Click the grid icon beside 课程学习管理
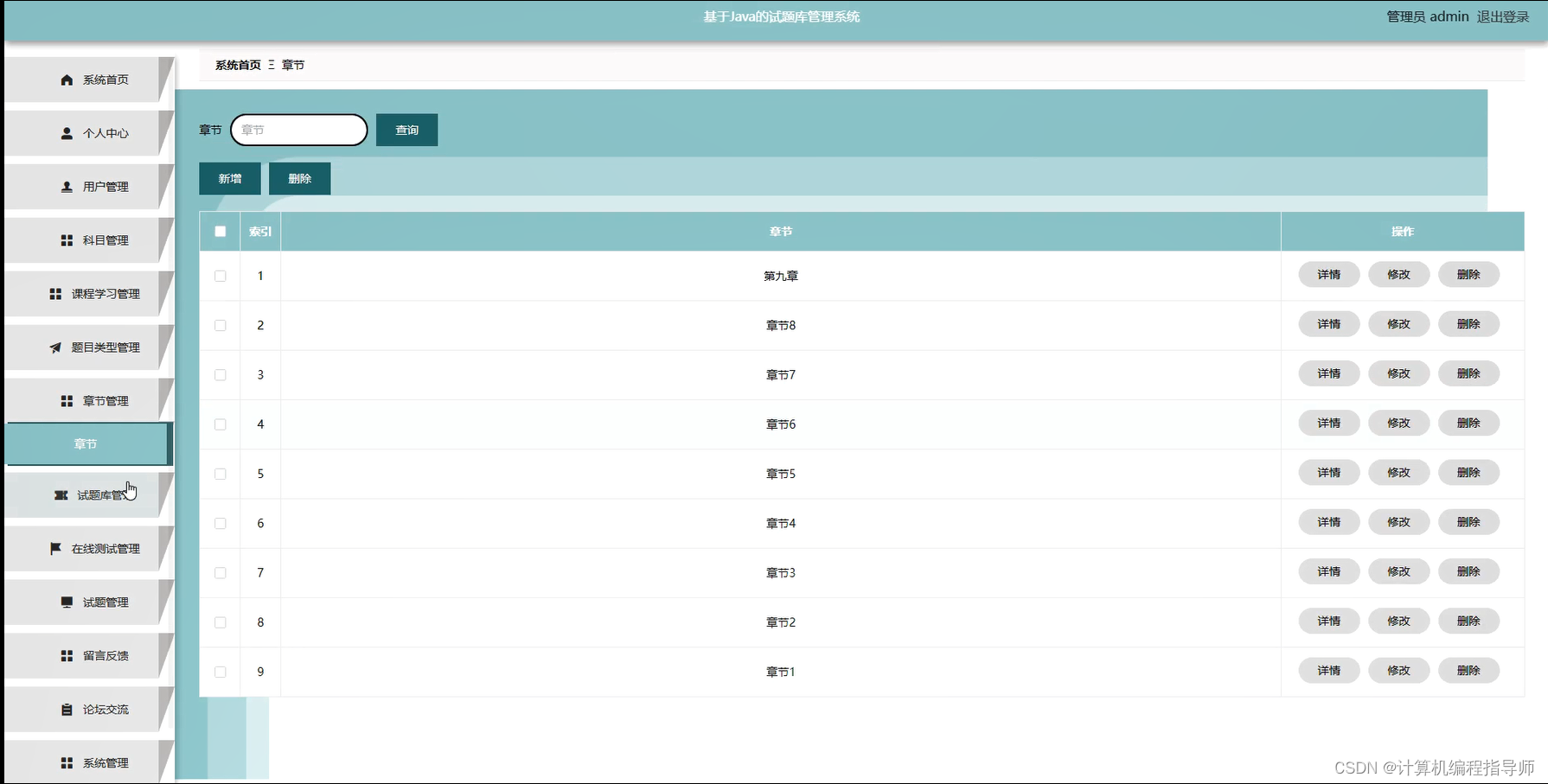The width and height of the screenshot is (1548, 784). [x=55, y=294]
